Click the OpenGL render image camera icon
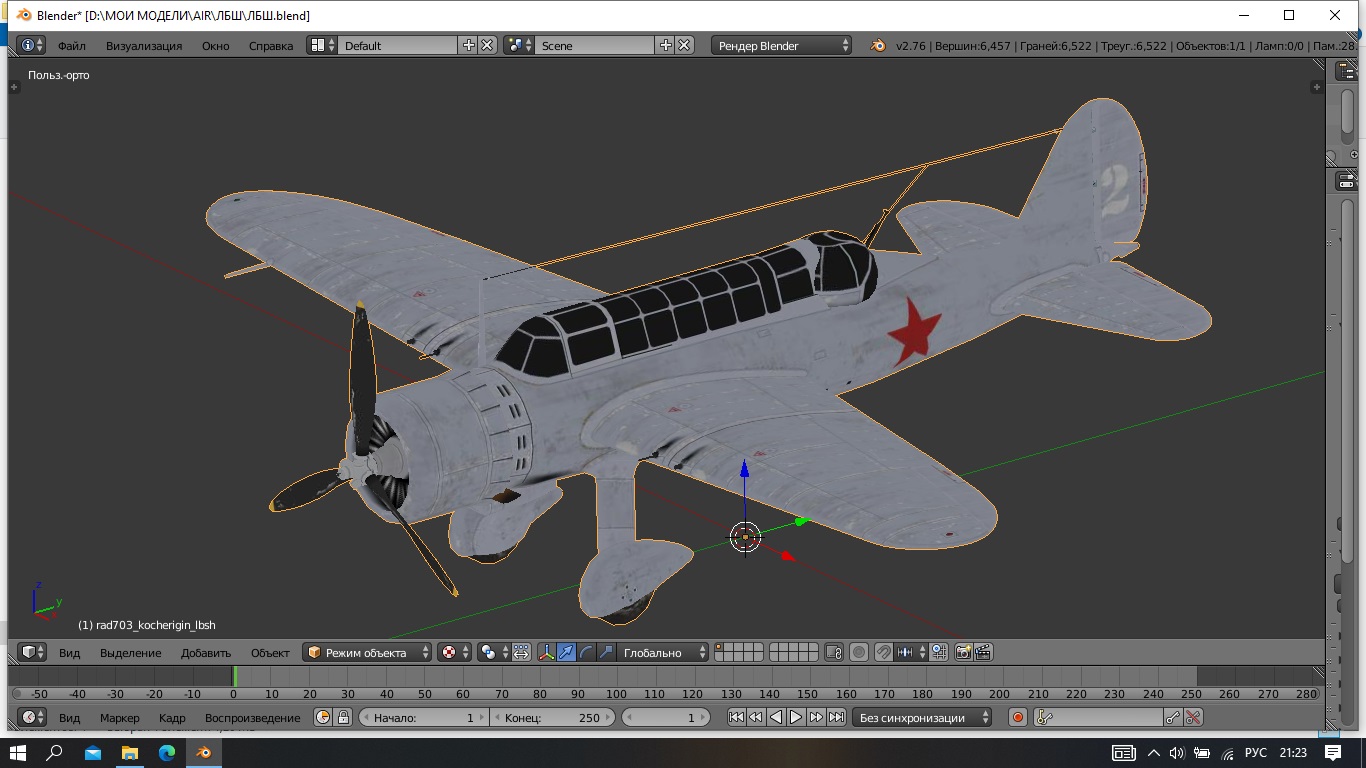The image size is (1366, 768). [x=963, y=652]
